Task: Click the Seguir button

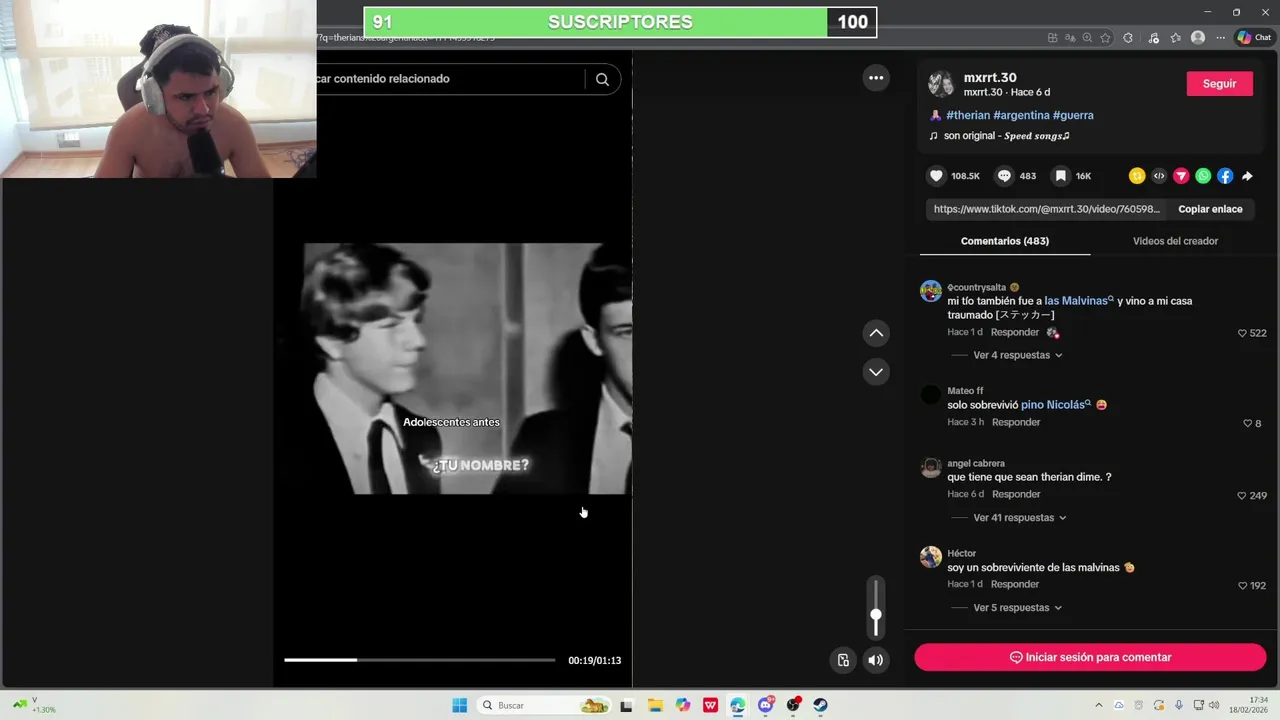Action: tap(1219, 84)
